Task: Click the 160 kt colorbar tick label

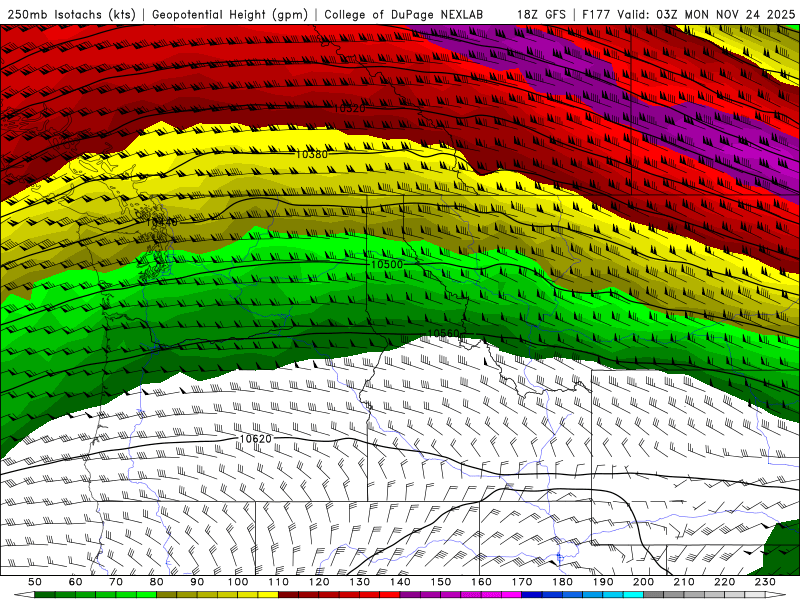Action: [x=481, y=582]
